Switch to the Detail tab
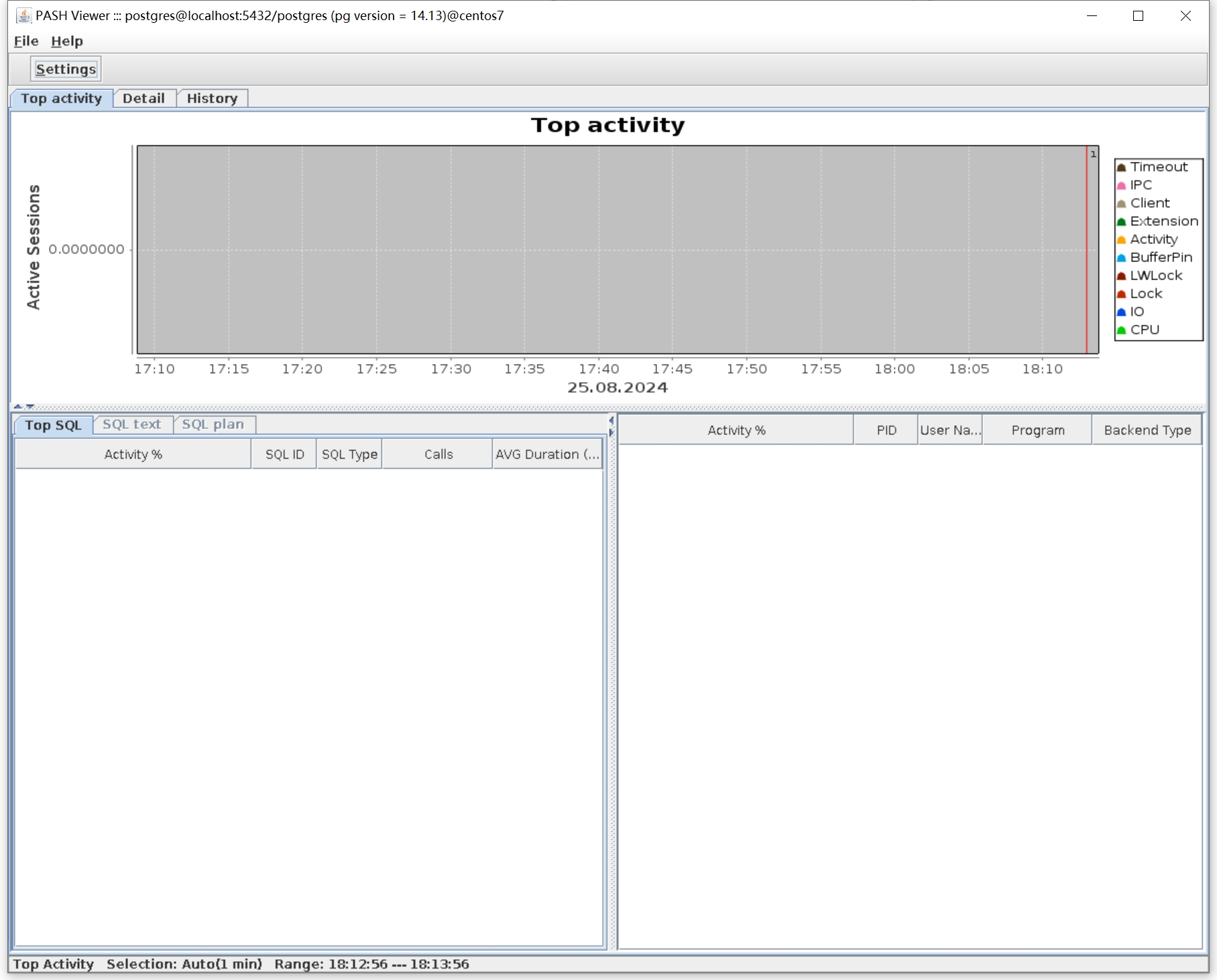 [x=143, y=99]
